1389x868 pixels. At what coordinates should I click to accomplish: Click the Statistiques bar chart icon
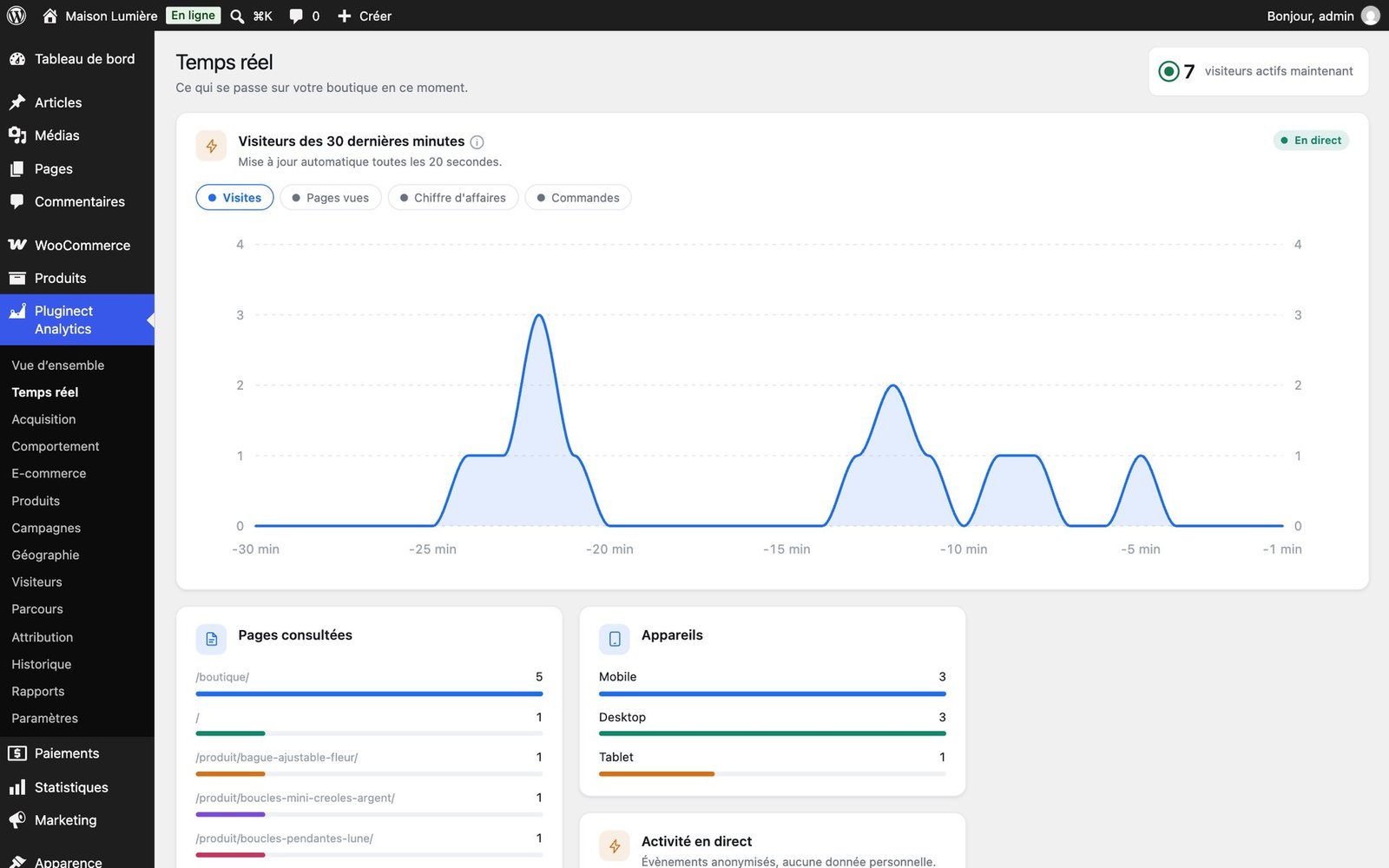(17, 787)
